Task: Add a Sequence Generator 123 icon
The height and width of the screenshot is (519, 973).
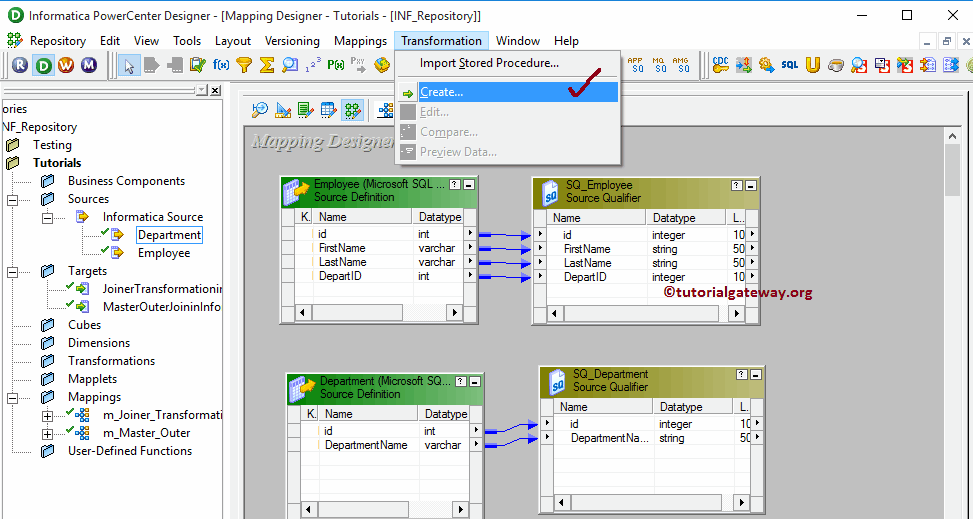Action: 313,65
